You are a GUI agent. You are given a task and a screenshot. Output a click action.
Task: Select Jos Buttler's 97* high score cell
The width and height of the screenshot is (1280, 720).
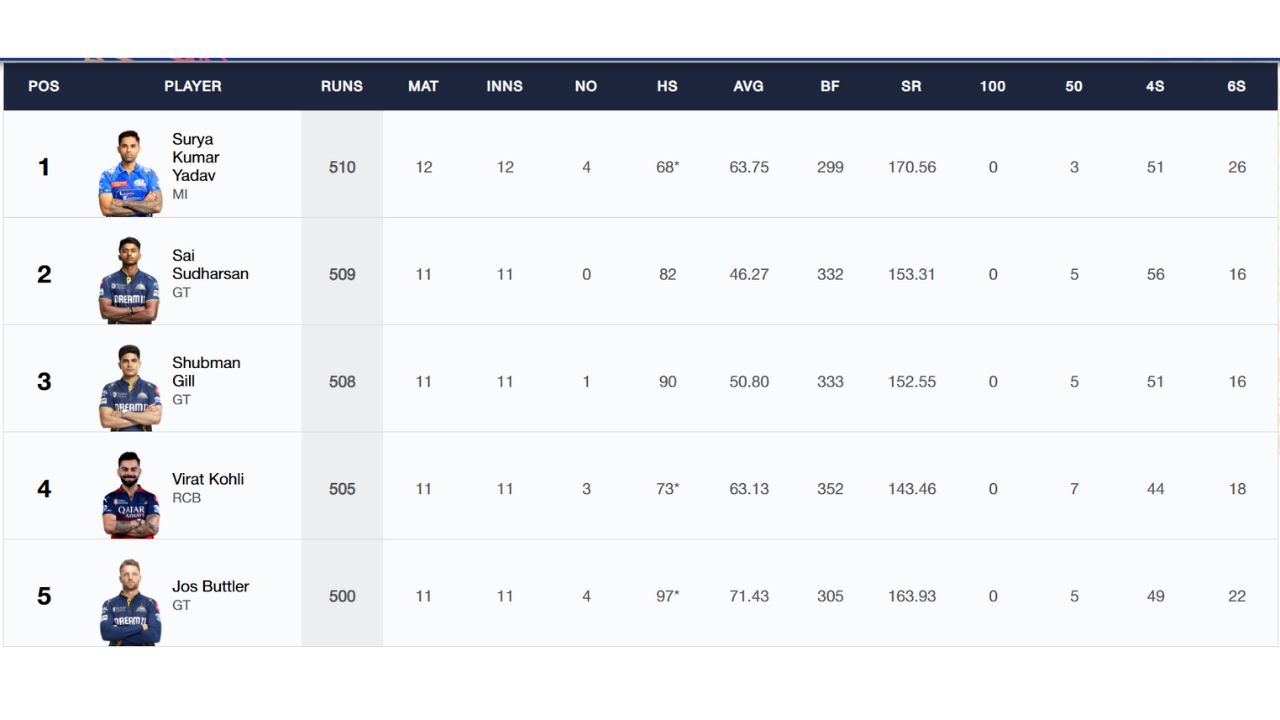click(668, 596)
